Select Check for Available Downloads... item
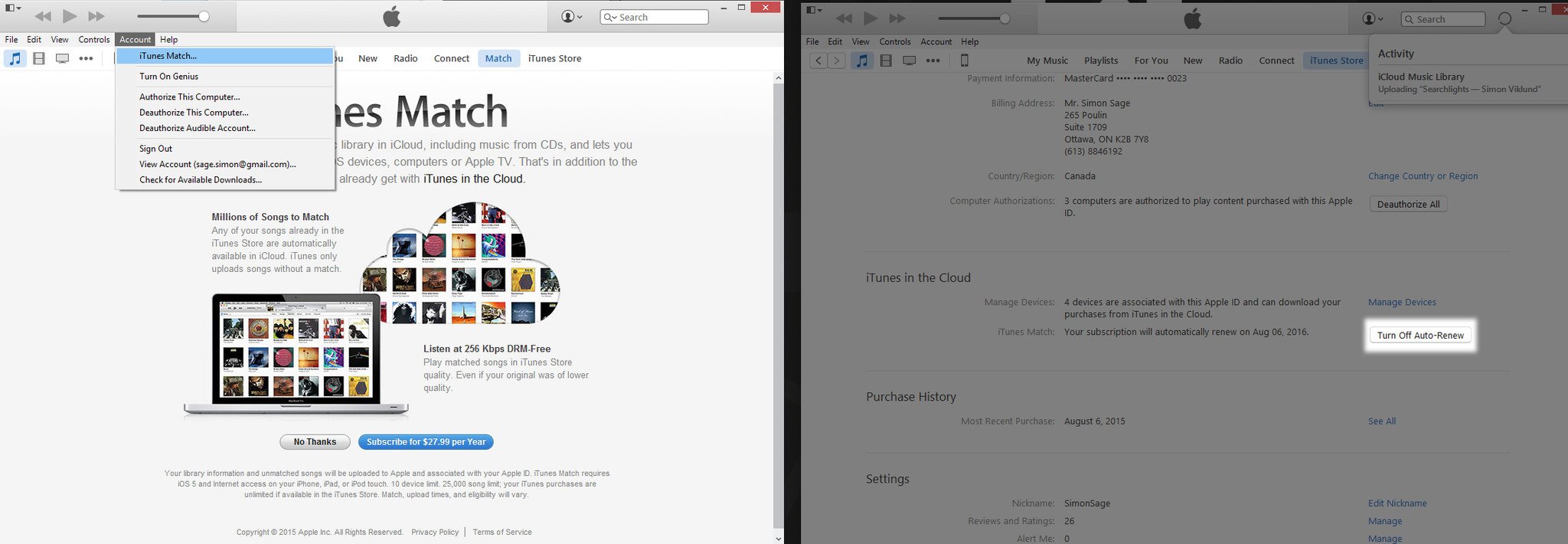 point(224,180)
